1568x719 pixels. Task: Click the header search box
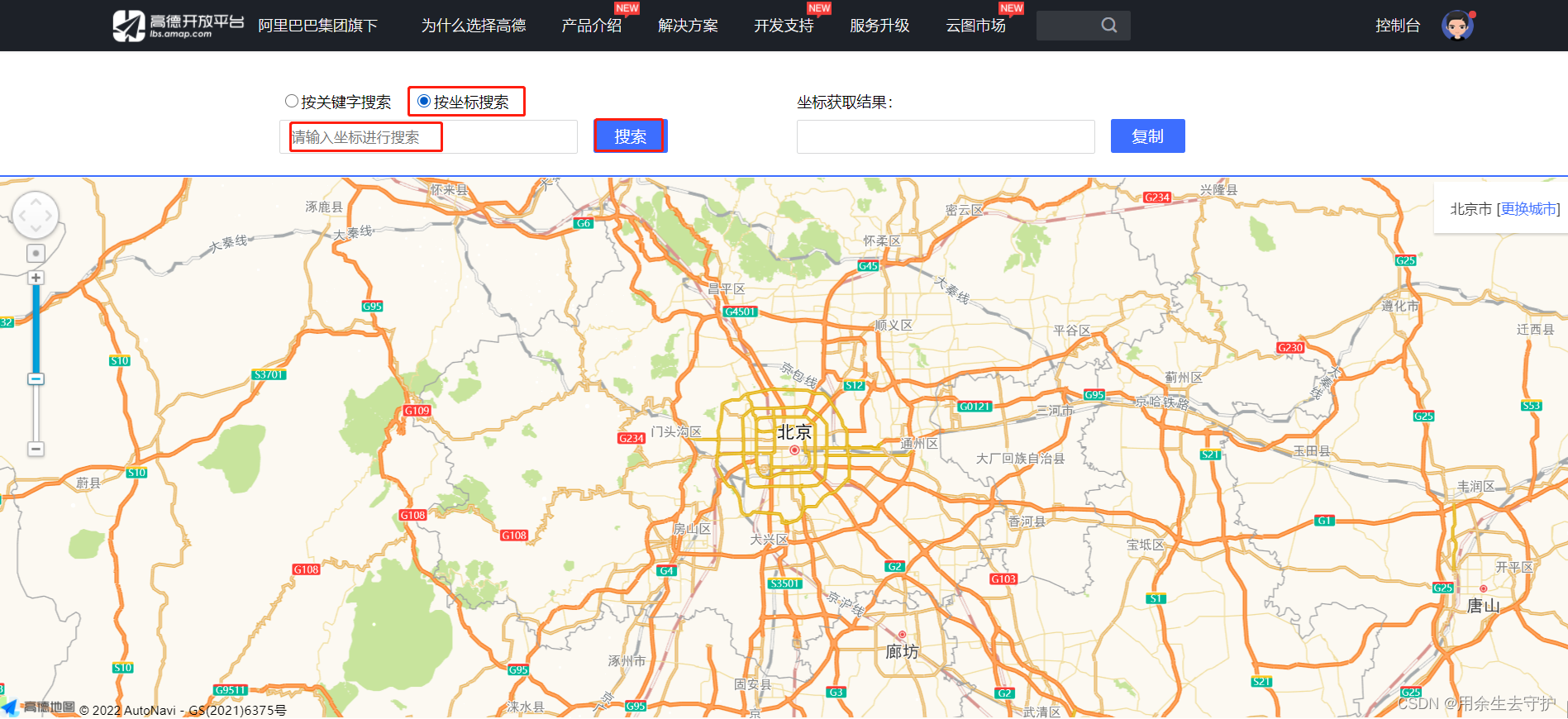click(x=1083, y=26)
